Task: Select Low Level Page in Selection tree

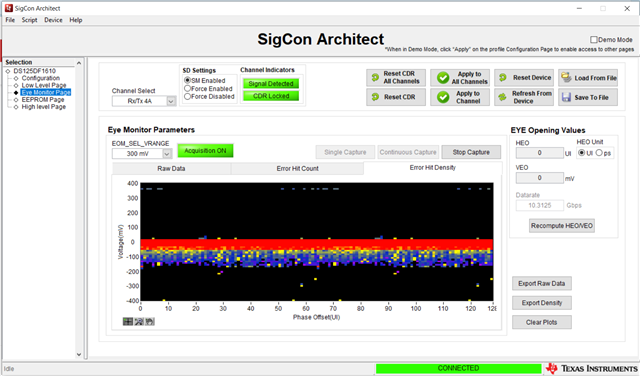Action: coord(44,85)
